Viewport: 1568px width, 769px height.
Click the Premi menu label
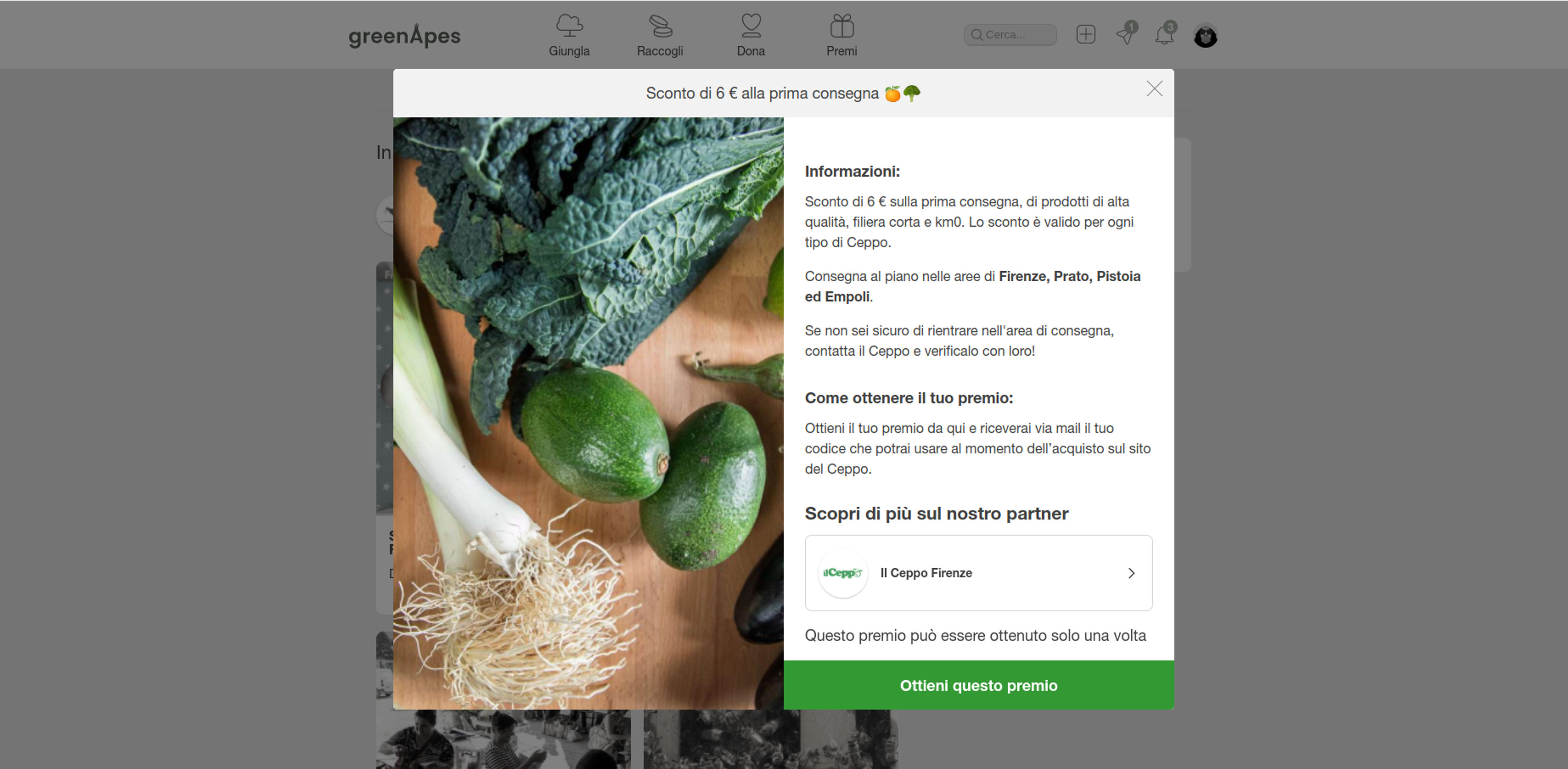842,51
